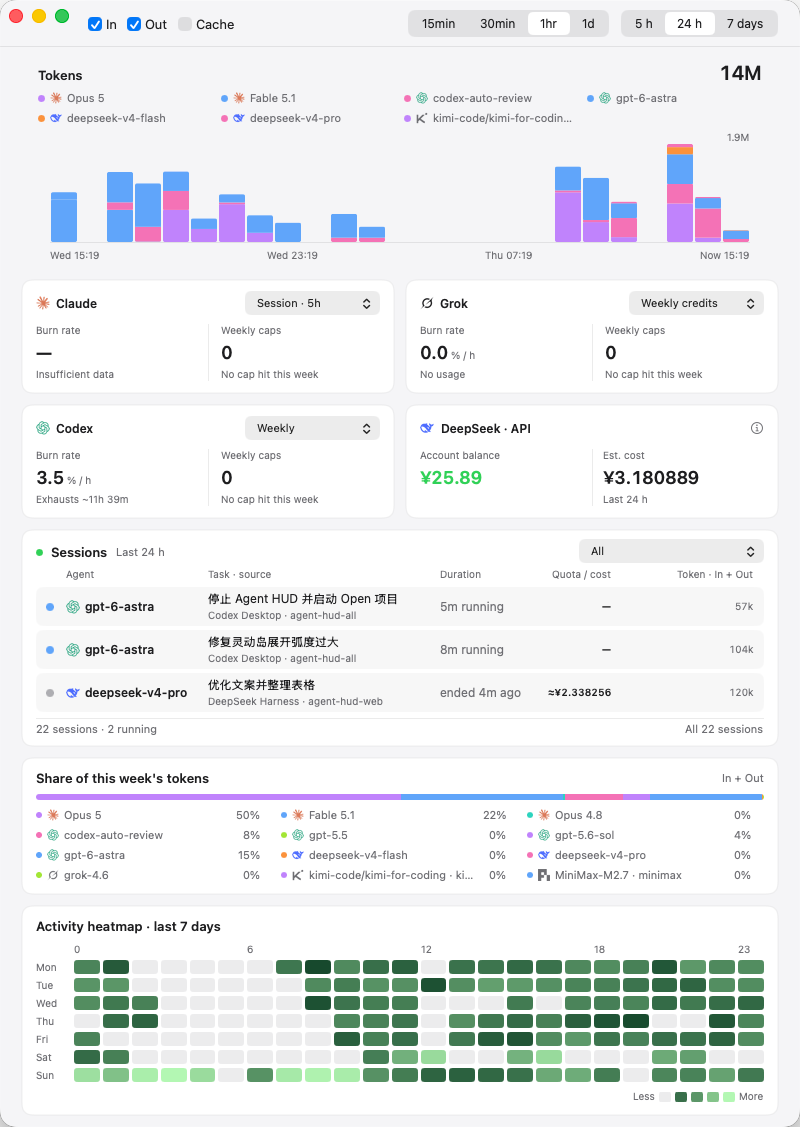The image size is (800, 1127).
Task: Open the All 22 sessions link
Action: click(x=724, y=729)
